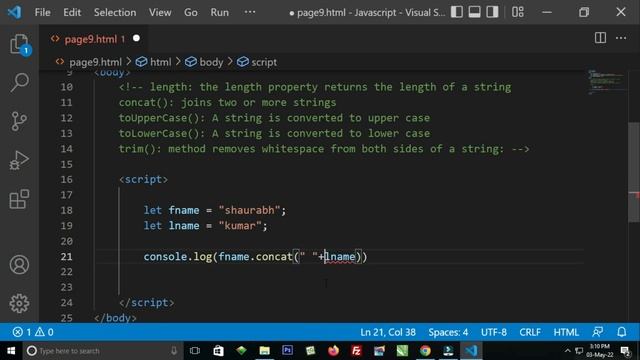Open the Explorer view in activity bar
This screenshot has height=360, width=640.
[x=19, y=44]
